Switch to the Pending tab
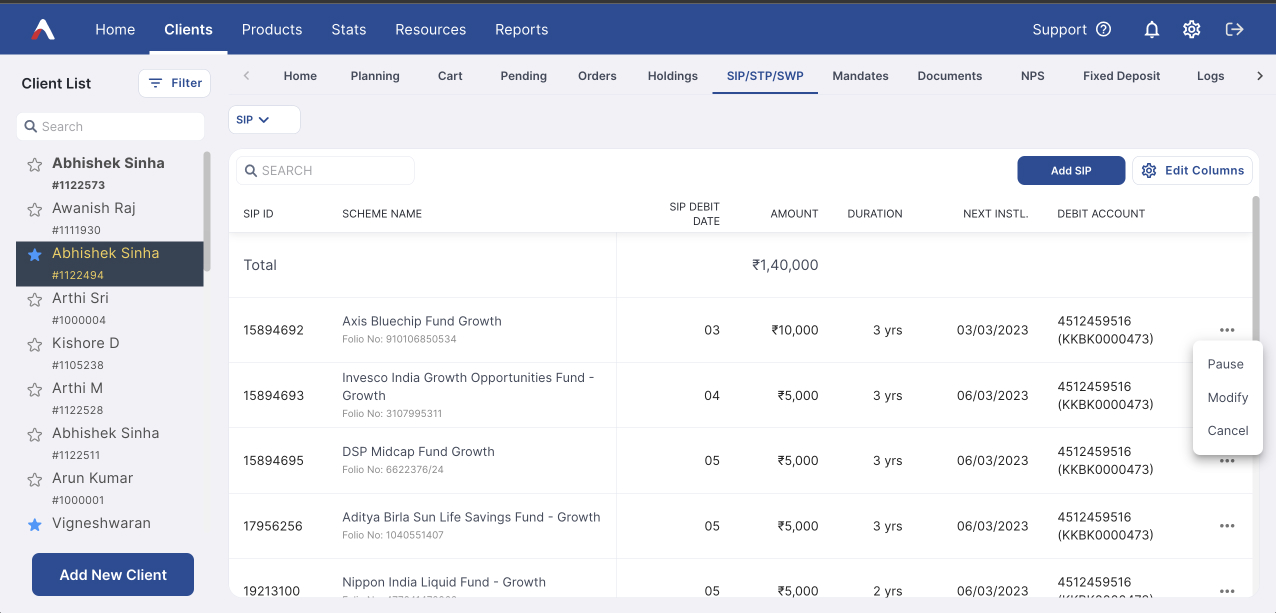Viewport: 1276px width, 613px height. (x=524, y=76)
